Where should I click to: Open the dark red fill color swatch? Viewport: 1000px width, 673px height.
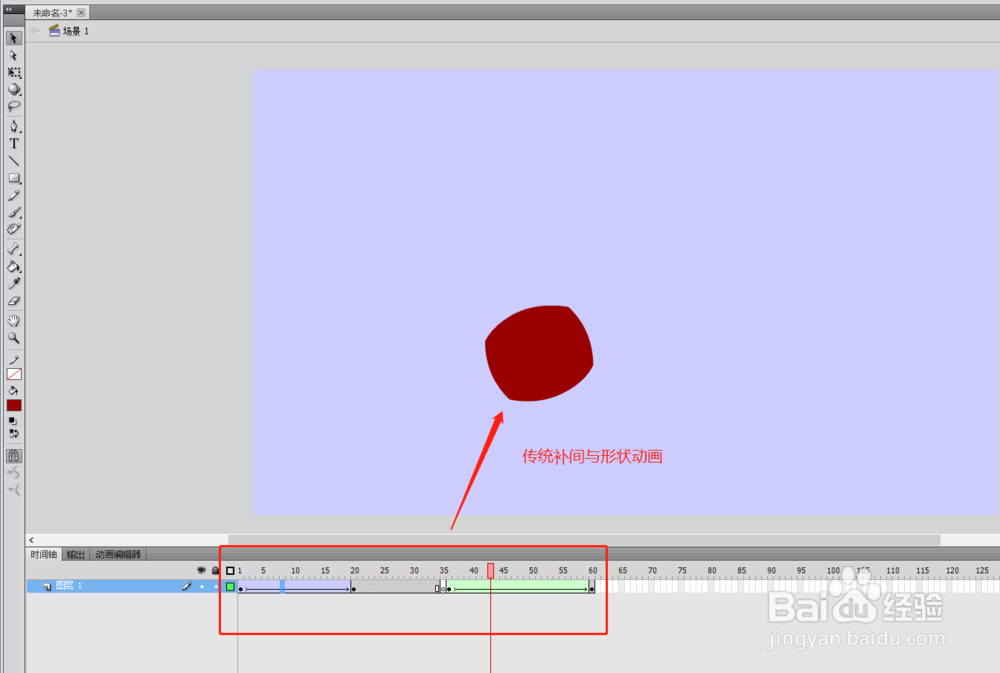[x=13, y=405]
